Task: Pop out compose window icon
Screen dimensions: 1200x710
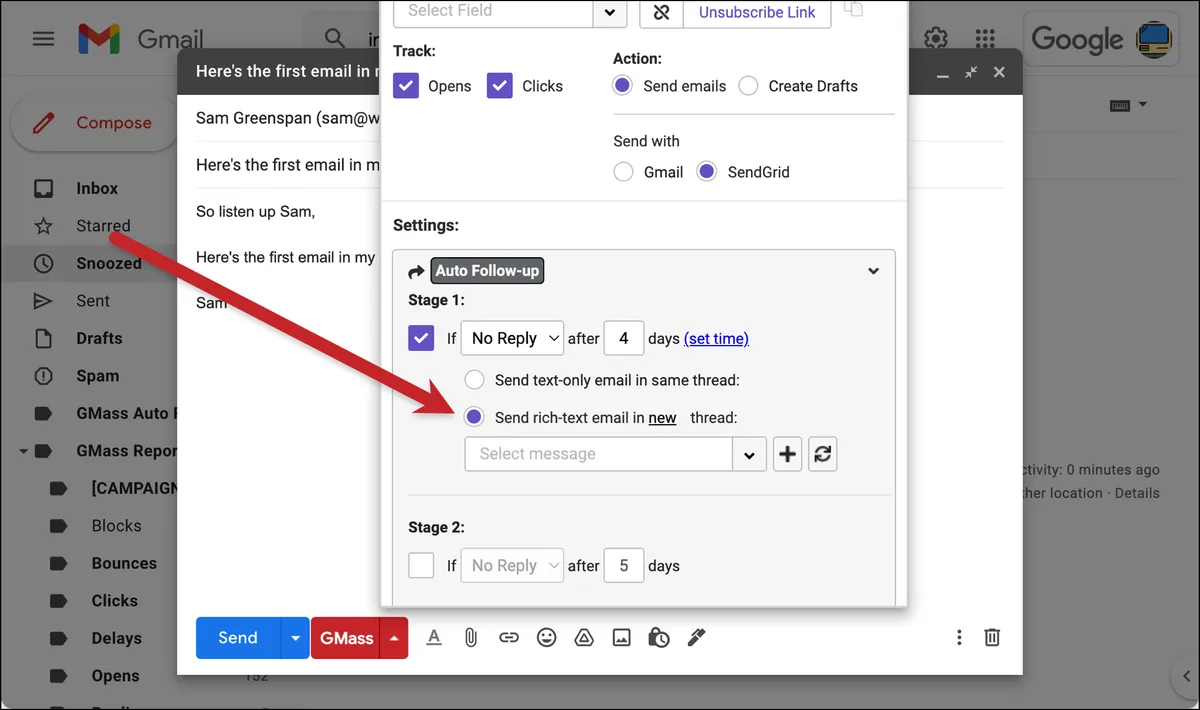Action: 970,72
